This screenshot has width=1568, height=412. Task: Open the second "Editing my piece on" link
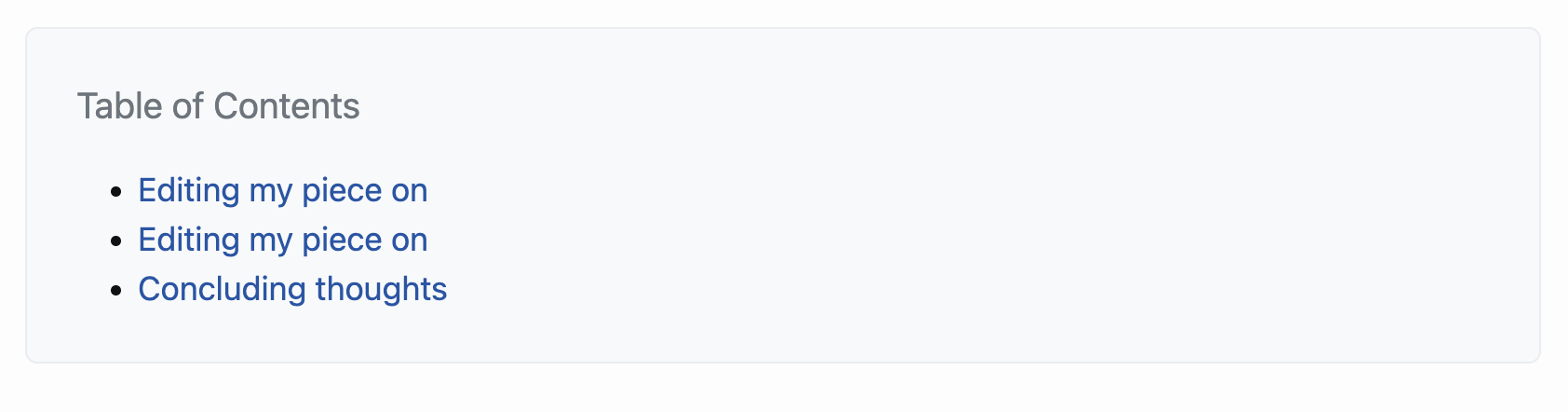[283, 240]
